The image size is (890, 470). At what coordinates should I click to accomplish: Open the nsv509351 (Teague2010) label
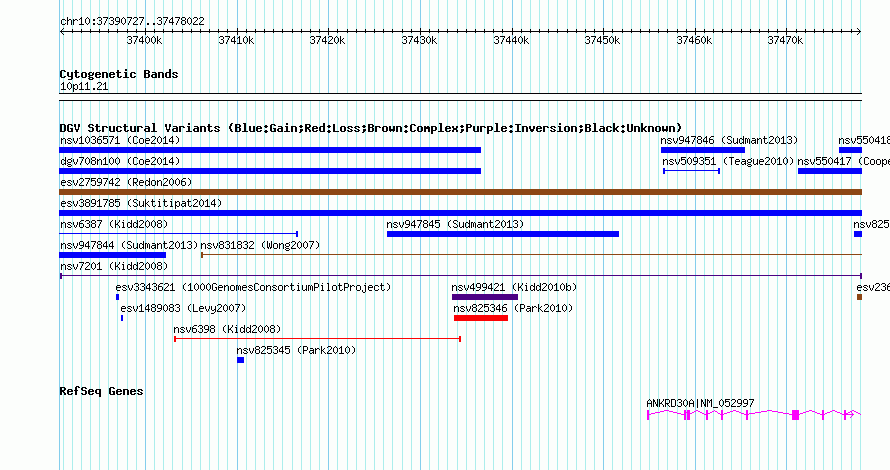click(x=728, y=161)
